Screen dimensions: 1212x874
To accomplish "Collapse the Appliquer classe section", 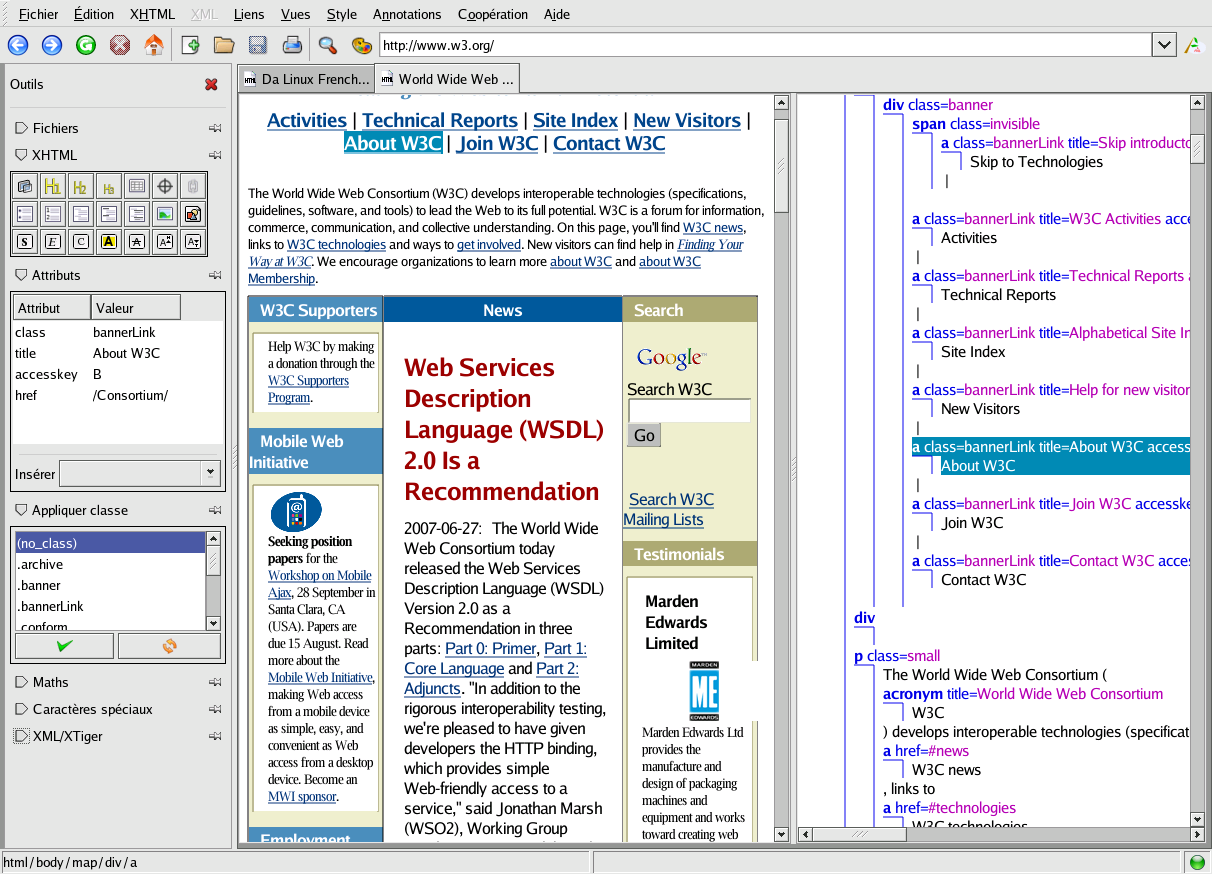I will [x=21, y=510].
